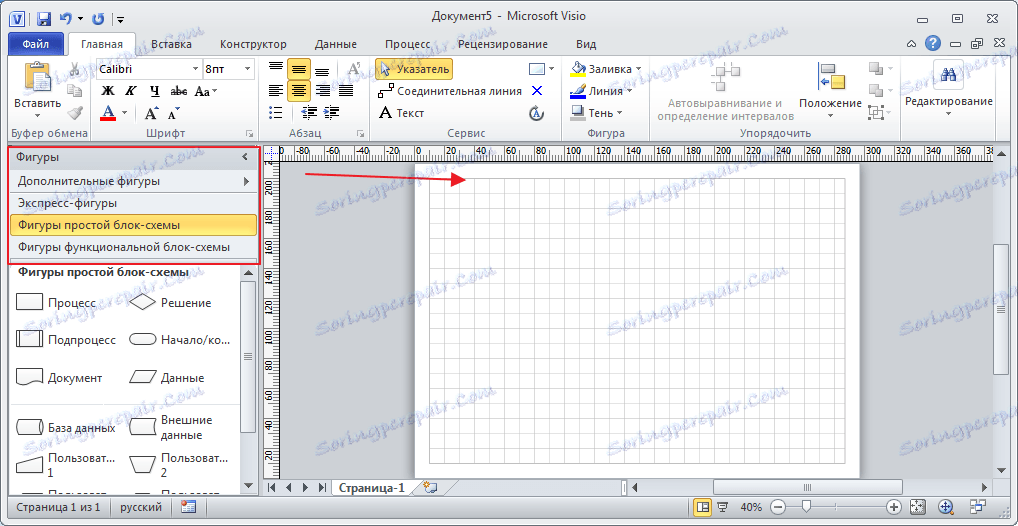Center text horizontally
Screen dimensions: 1018x526
[x=299, y=91]
